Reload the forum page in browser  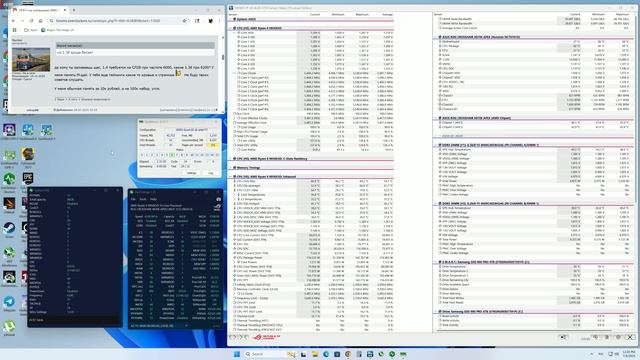(x=31, y=21)
